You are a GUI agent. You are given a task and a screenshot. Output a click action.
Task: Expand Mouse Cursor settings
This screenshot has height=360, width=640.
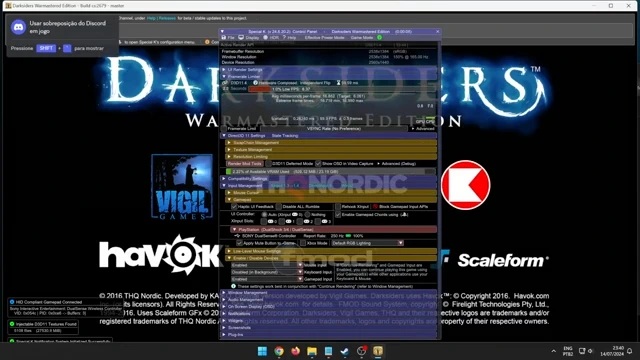coord(331,193)
